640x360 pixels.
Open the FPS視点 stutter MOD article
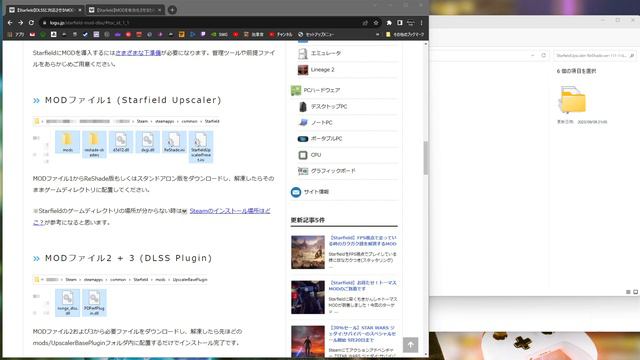(x=363, y=240)
